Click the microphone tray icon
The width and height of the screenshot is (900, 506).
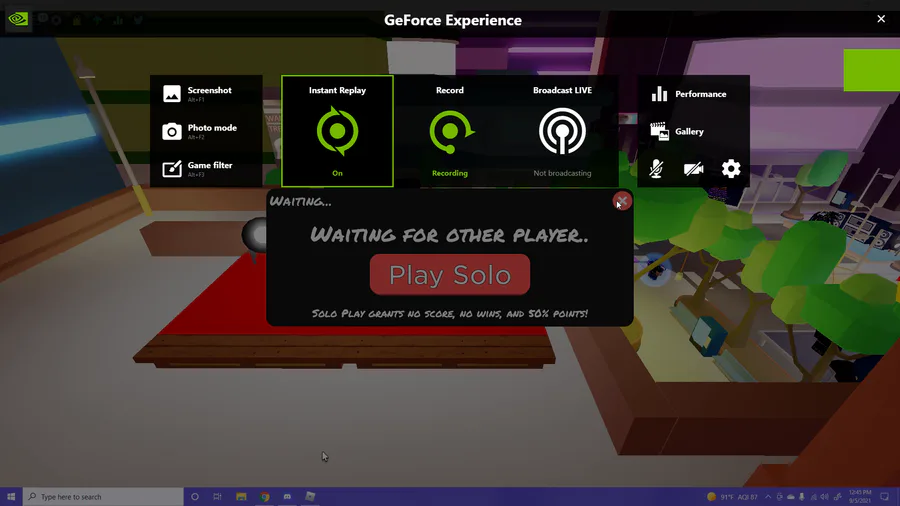click(802, 497)
